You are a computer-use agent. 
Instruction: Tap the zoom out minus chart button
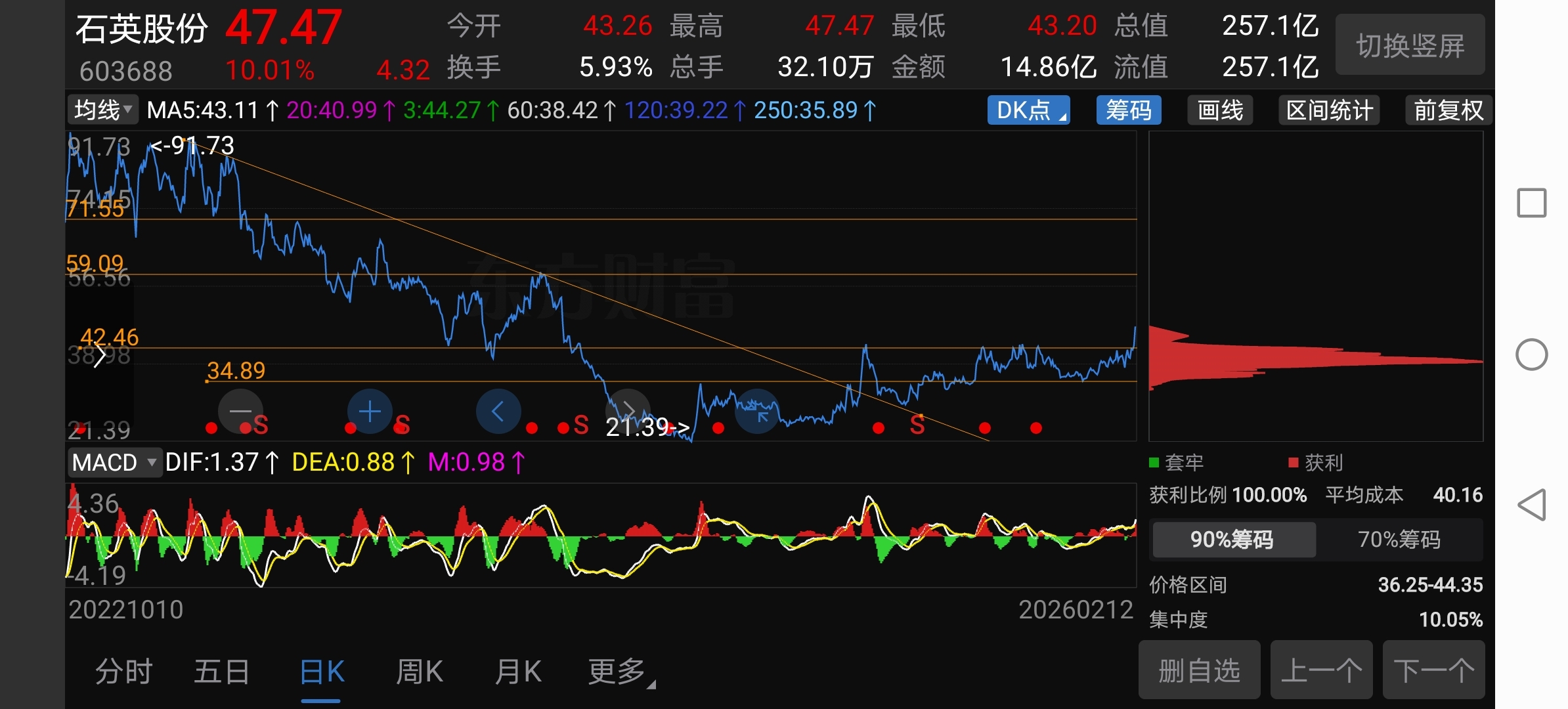[240, 412]
